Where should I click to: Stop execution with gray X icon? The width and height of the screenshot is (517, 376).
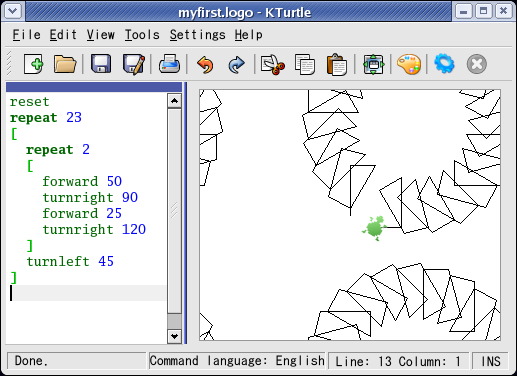coord(477,64)
